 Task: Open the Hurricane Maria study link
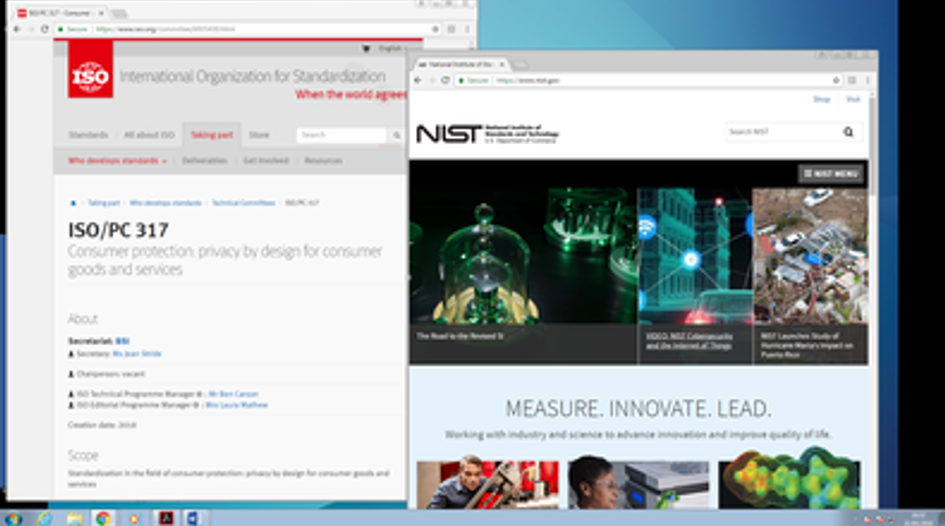(806, 345)
